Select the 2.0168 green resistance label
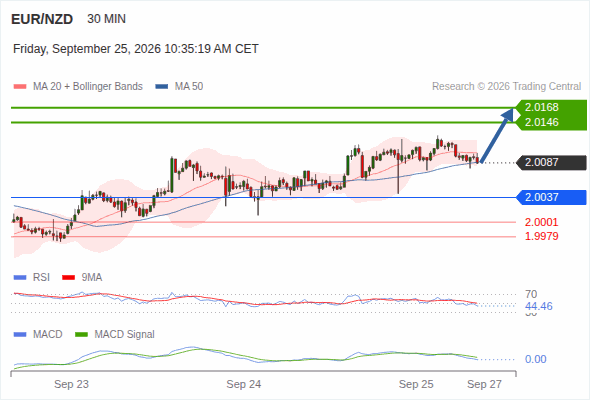 [x=541, y=108]
